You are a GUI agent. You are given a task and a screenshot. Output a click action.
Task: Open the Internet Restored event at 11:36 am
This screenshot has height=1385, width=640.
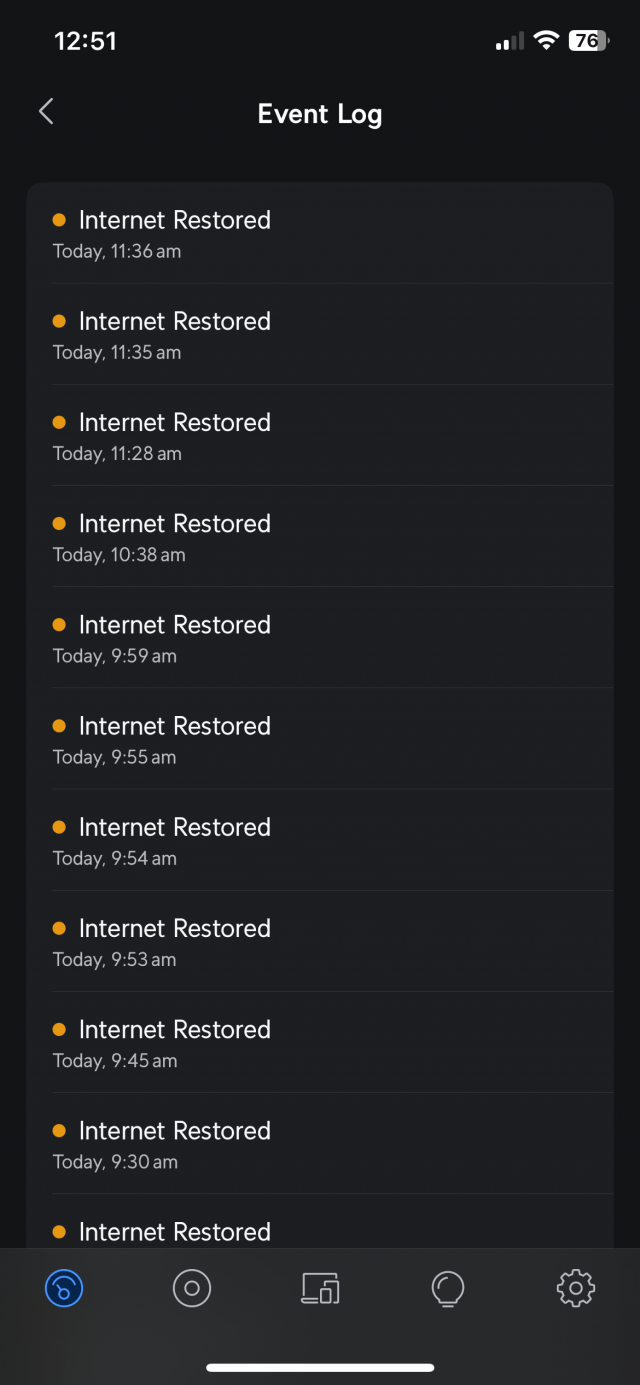point(320,233)
